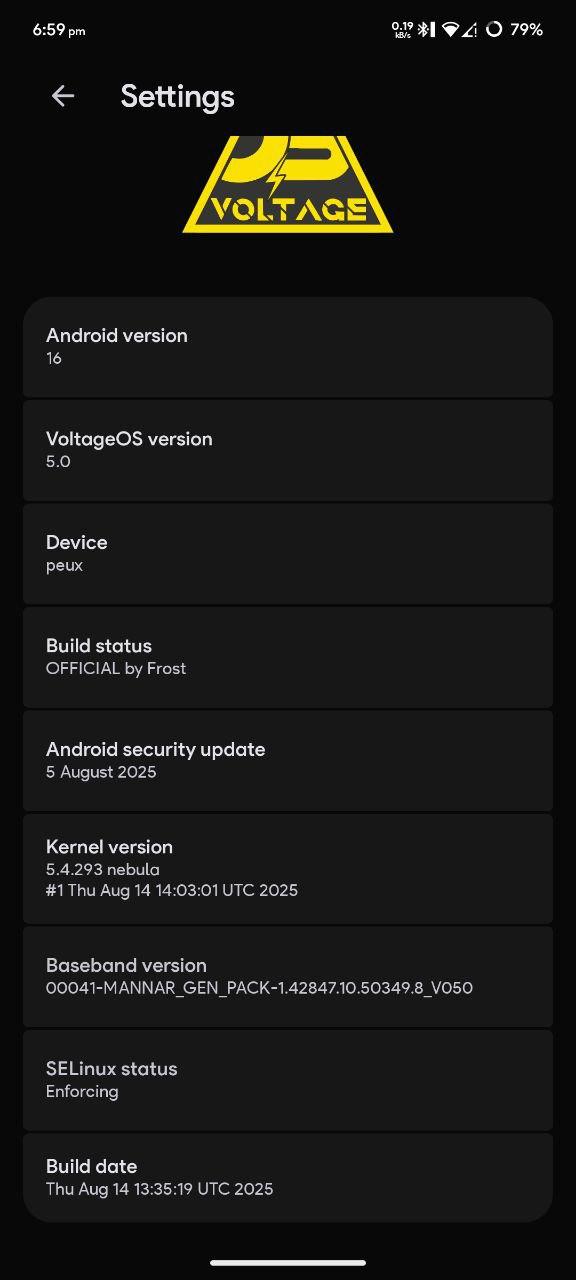Tap the Wi-Fi status bar icon
Viewport: 576px width, 1280px height.
[451, 30]
